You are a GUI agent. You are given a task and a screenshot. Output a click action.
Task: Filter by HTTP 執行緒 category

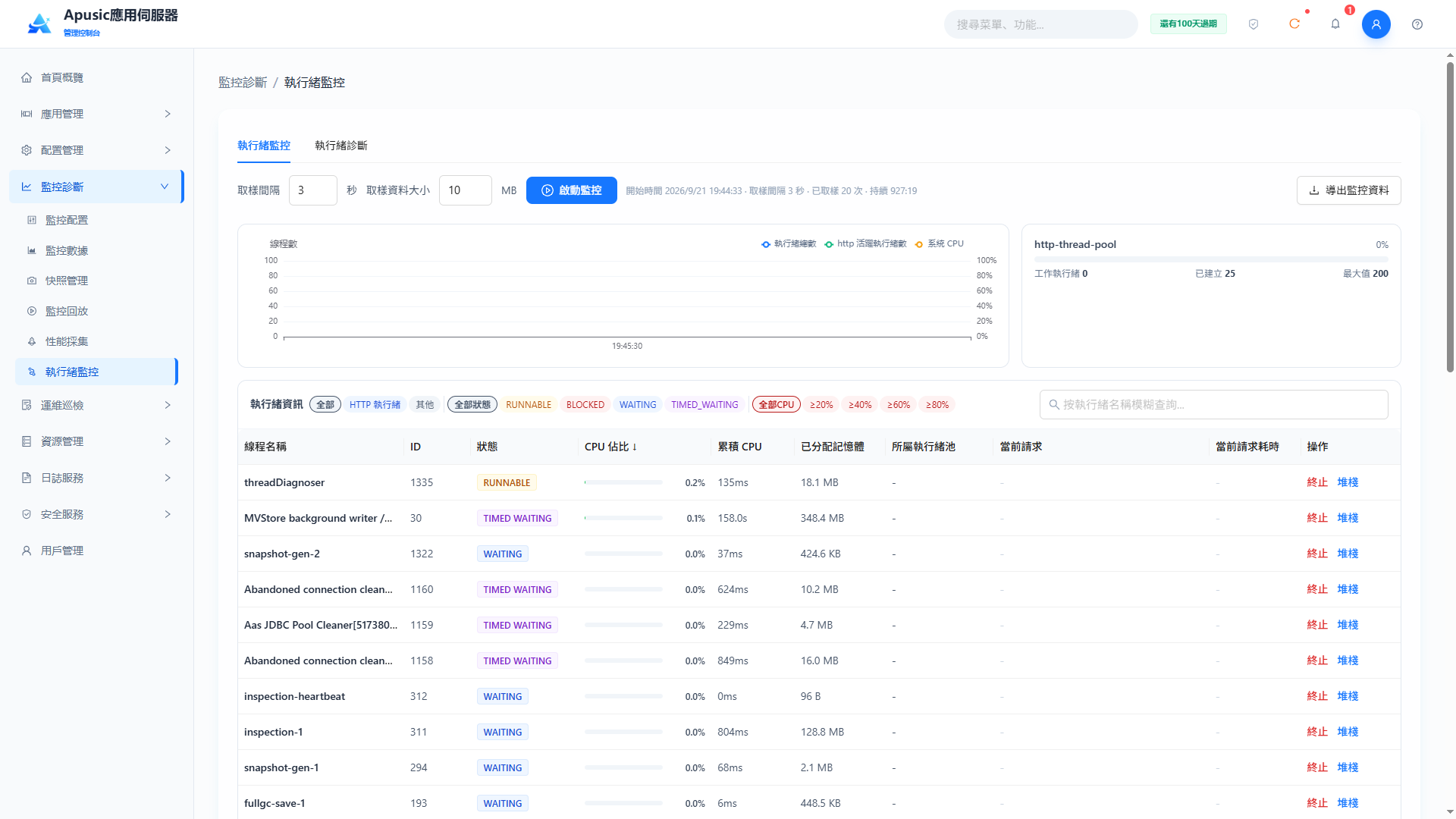click(375, 405)
